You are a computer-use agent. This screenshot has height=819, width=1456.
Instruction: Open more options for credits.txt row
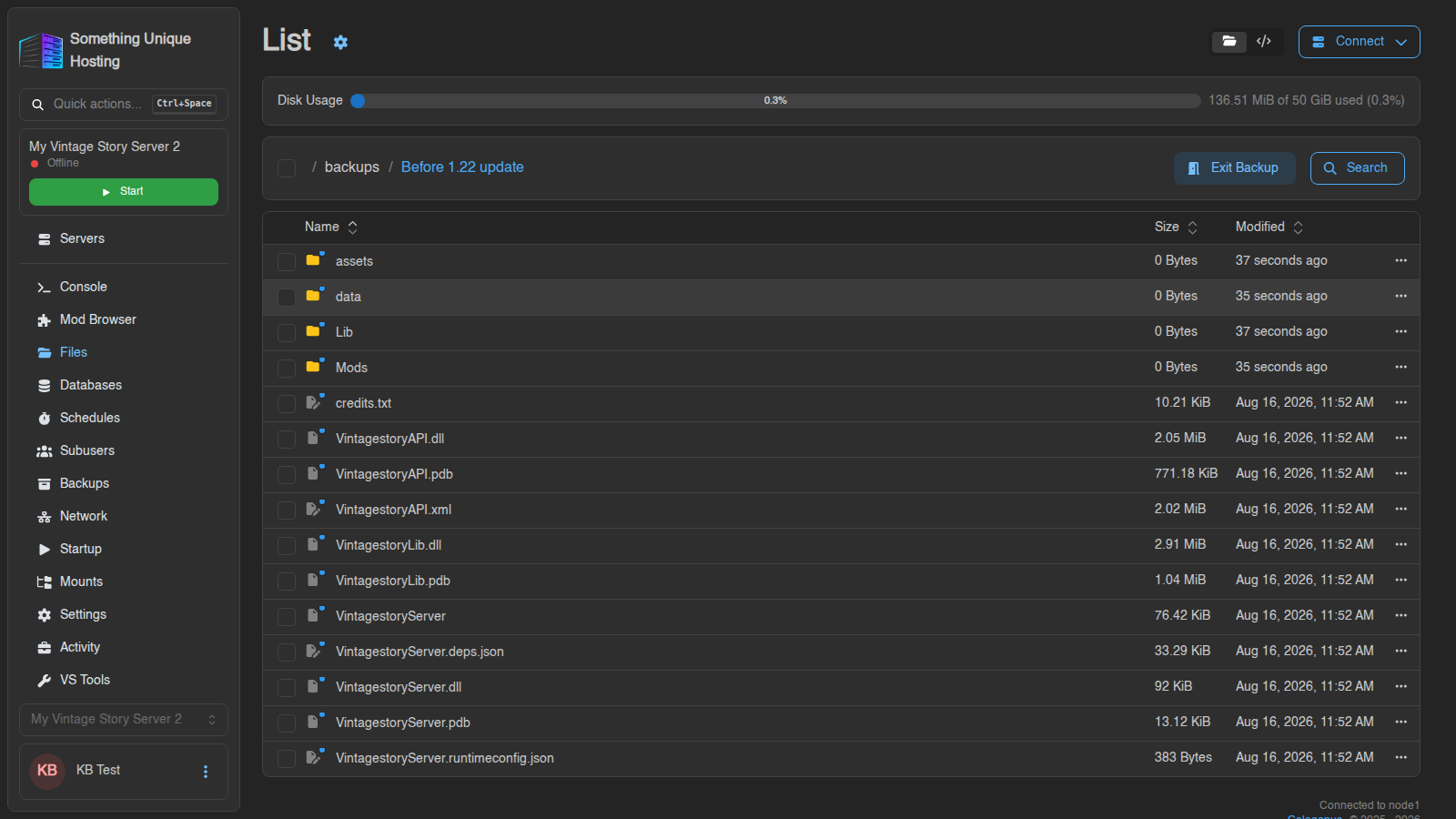pos(1400,402)
